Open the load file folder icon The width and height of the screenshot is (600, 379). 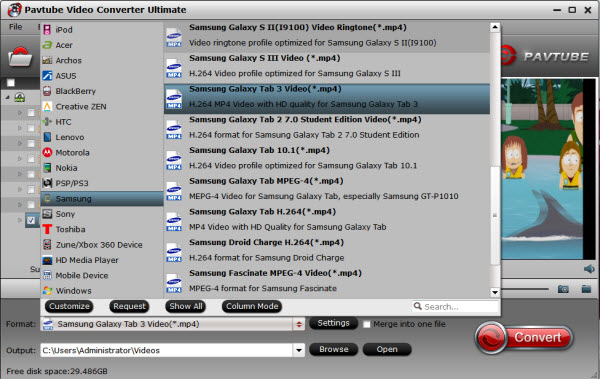20,57
